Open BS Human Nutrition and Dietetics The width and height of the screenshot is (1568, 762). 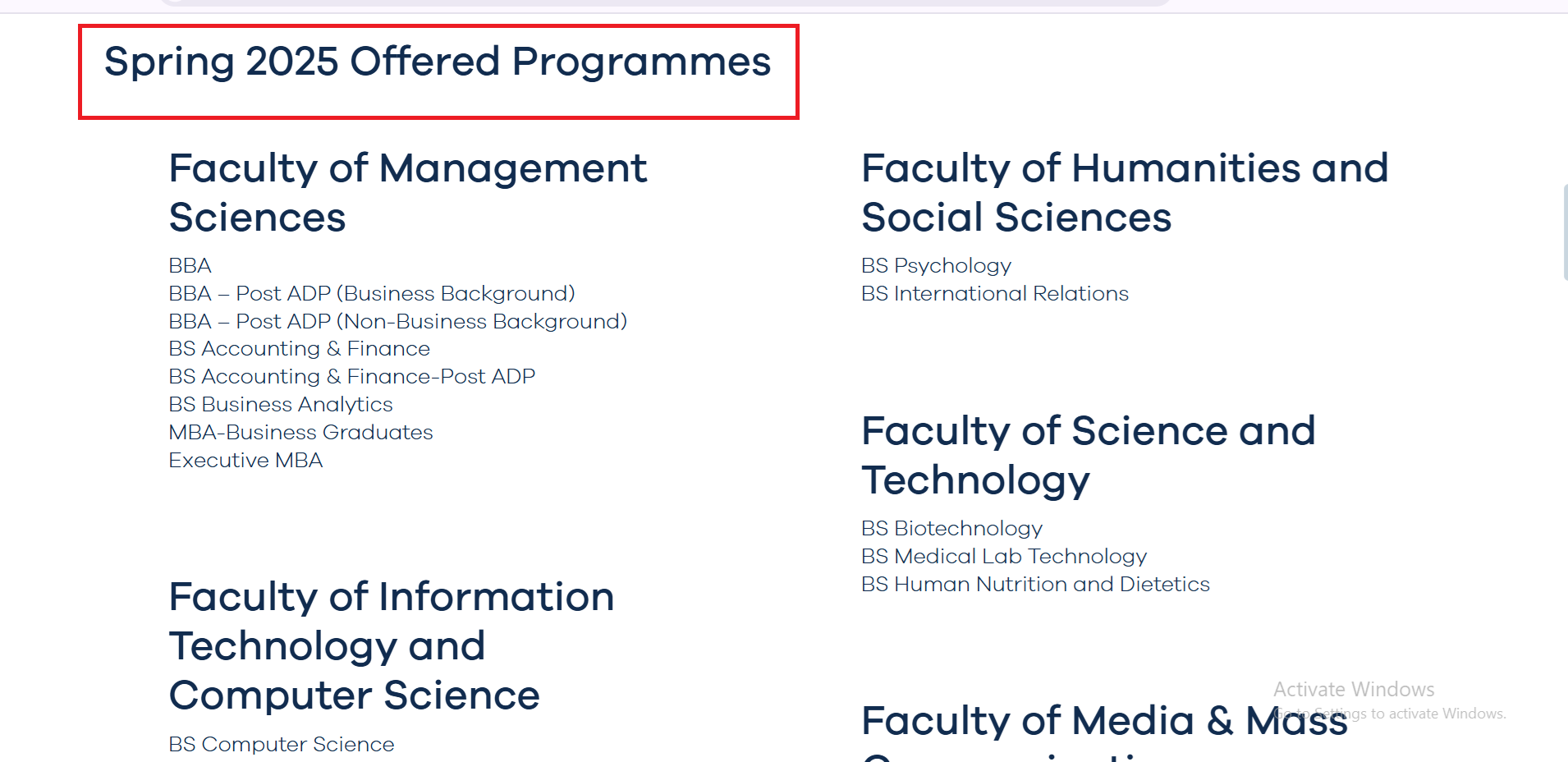[x=1036, y=585]
